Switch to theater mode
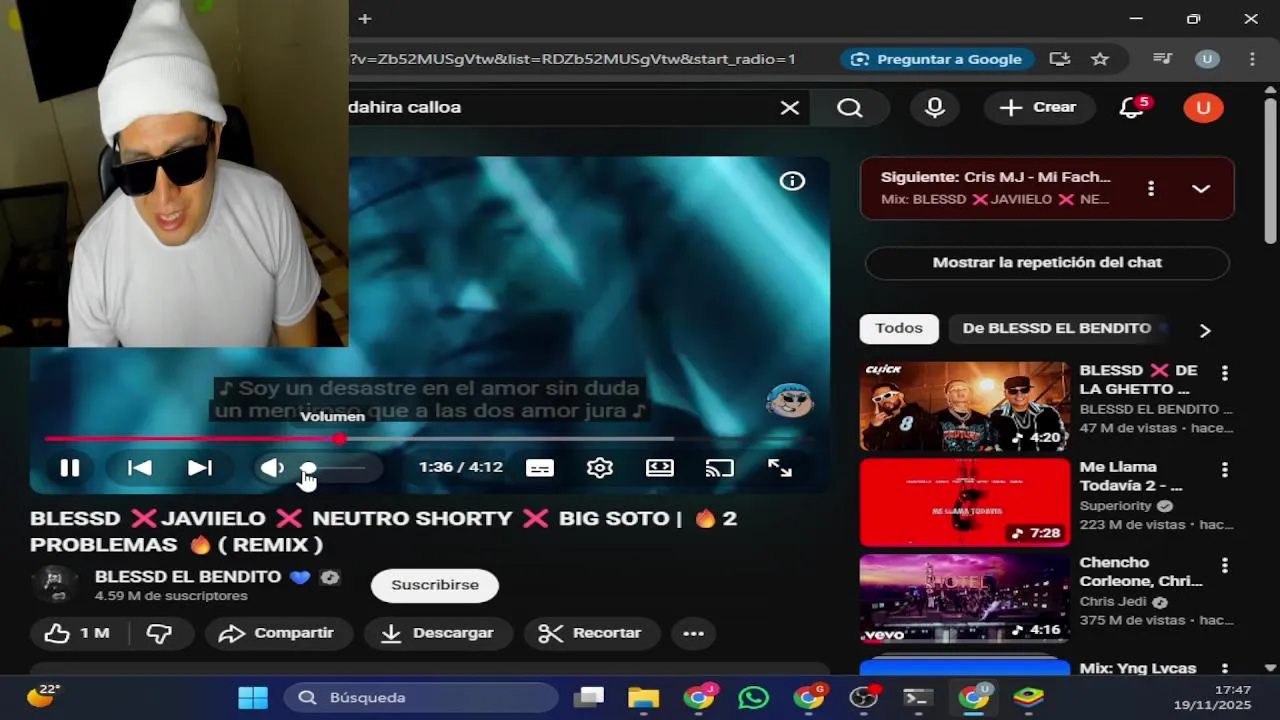This screenshot has height=720, width=1280. (x=660, y=468)
